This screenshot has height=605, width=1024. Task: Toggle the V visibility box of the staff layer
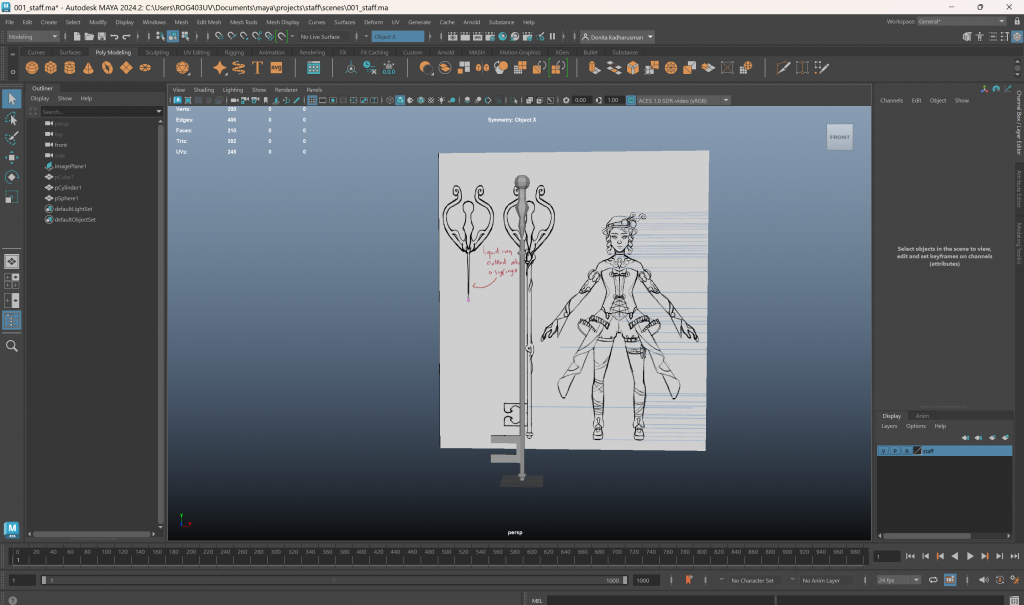point(884,451)
